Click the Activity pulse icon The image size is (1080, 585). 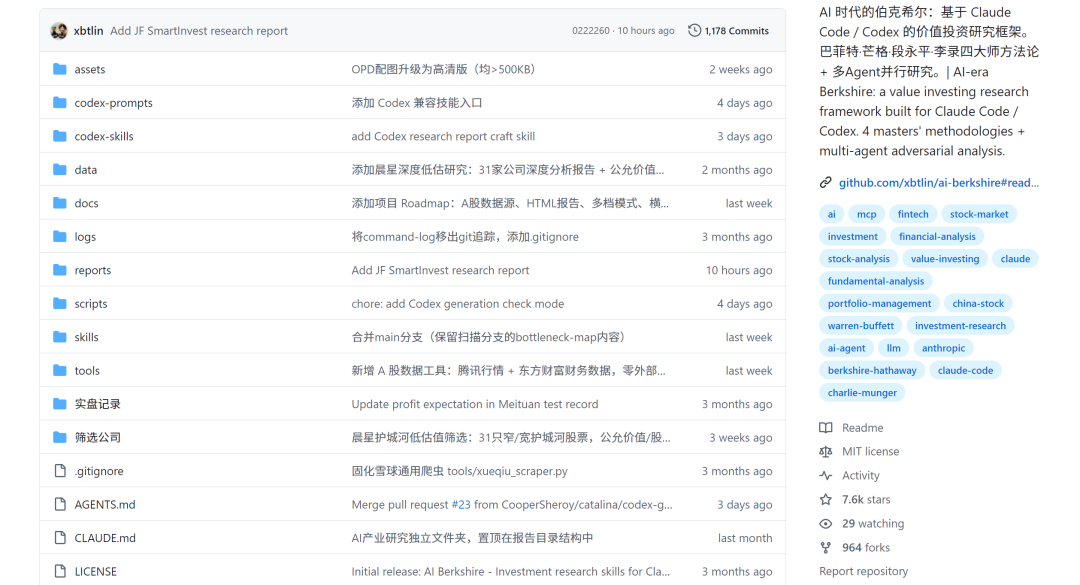(825, 475)
